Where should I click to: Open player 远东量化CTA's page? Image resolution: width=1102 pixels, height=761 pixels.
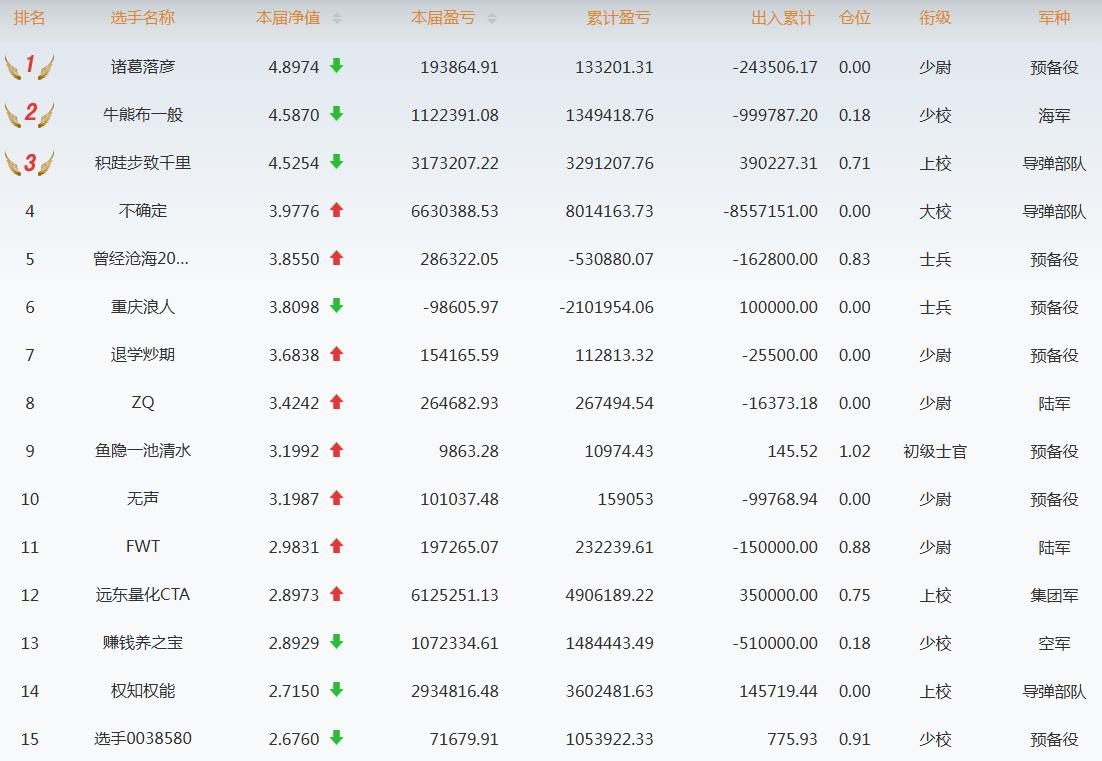[142, 595]
